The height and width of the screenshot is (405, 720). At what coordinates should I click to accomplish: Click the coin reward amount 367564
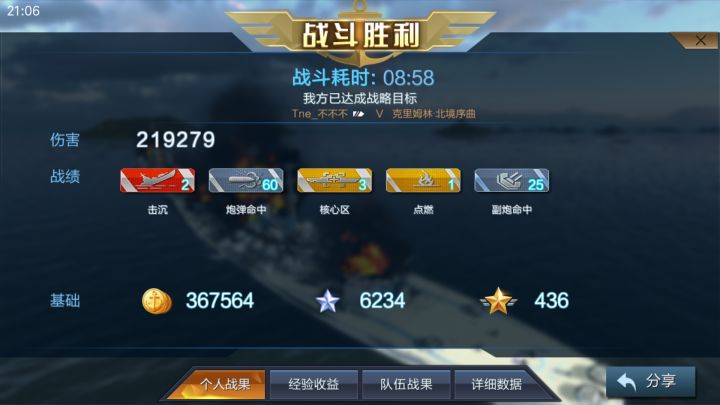pos(220,301)
